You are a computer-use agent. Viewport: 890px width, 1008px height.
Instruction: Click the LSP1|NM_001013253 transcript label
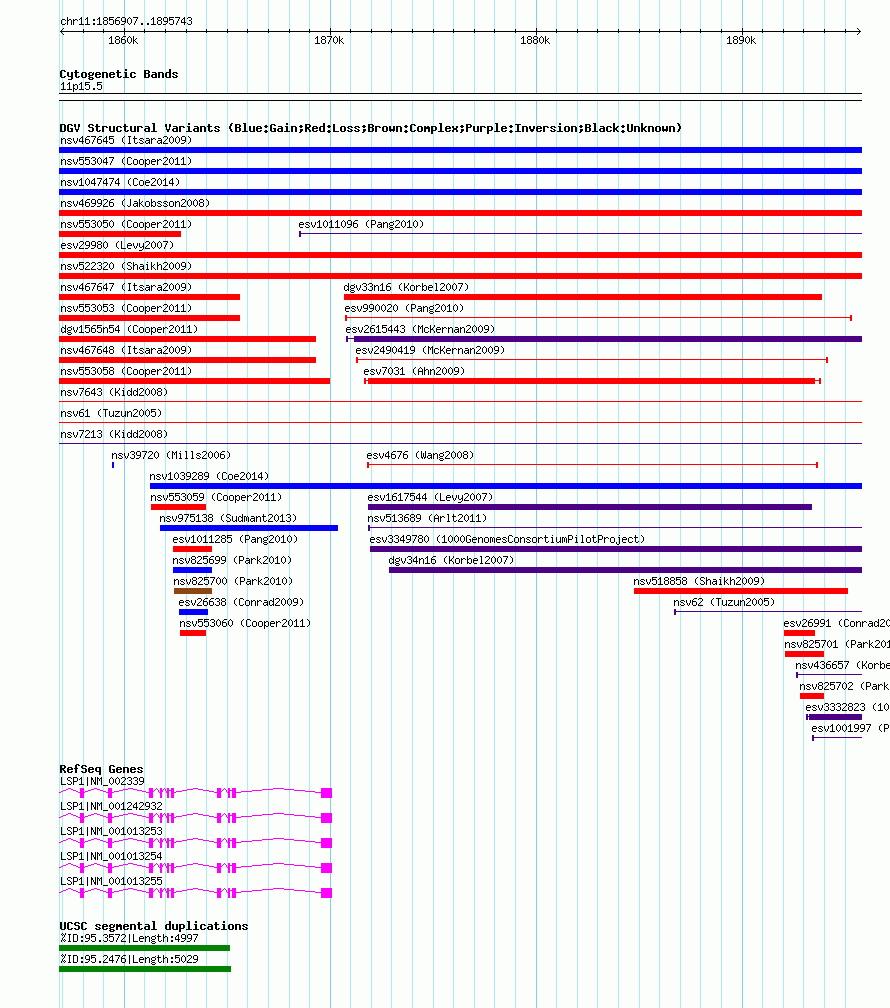[112, 832]
